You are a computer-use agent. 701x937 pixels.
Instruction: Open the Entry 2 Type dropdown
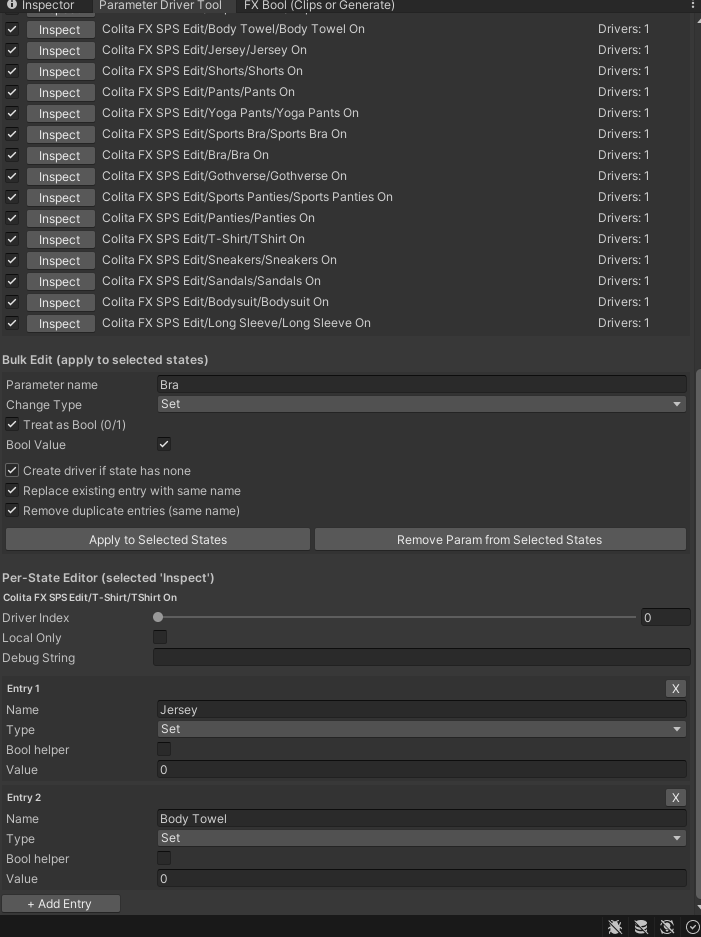point(421,838)
